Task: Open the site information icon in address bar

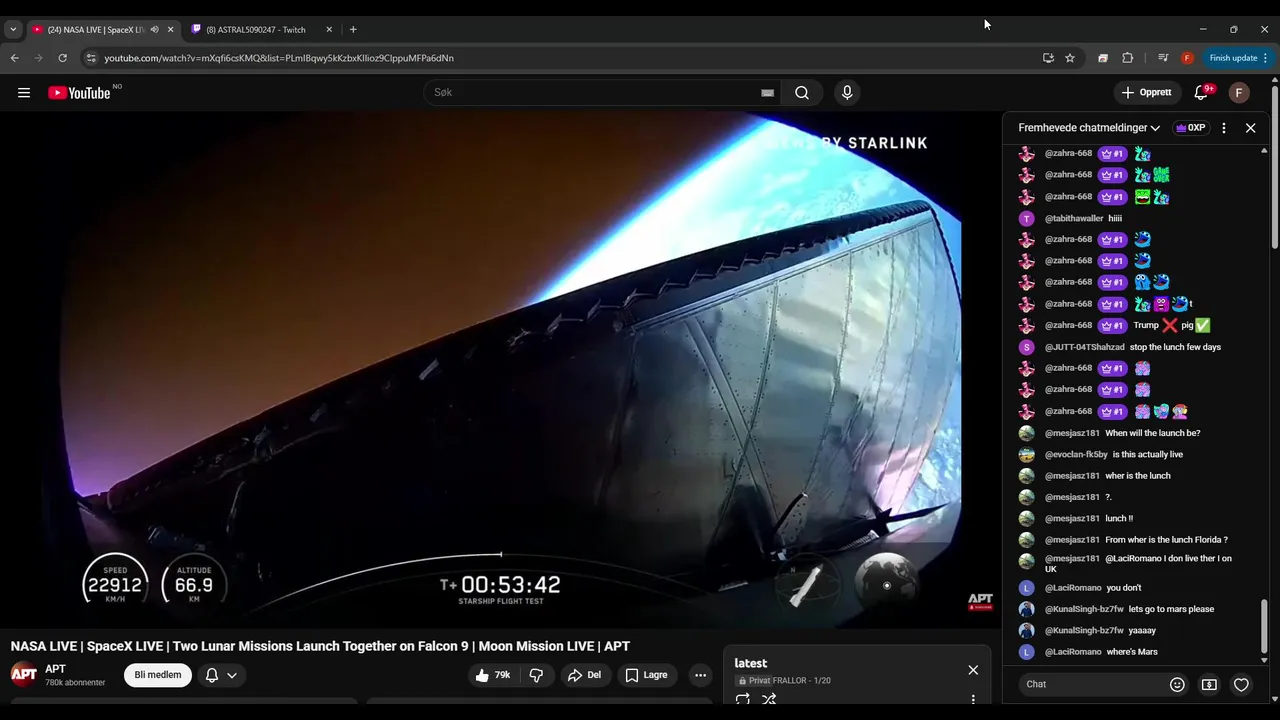Action: click(91, 58)
